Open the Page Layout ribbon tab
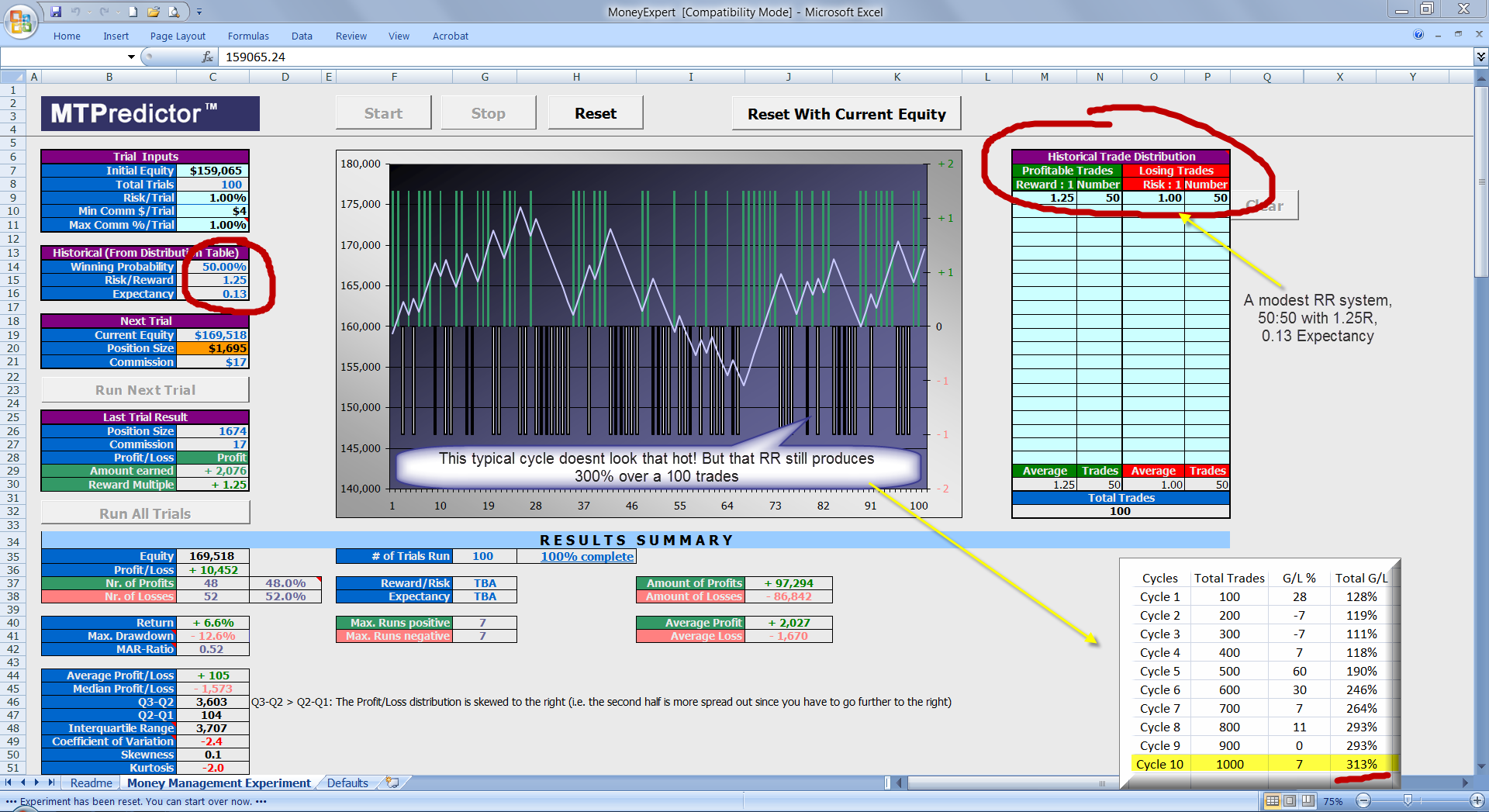Screen dimensions: 1489x812 178,36
